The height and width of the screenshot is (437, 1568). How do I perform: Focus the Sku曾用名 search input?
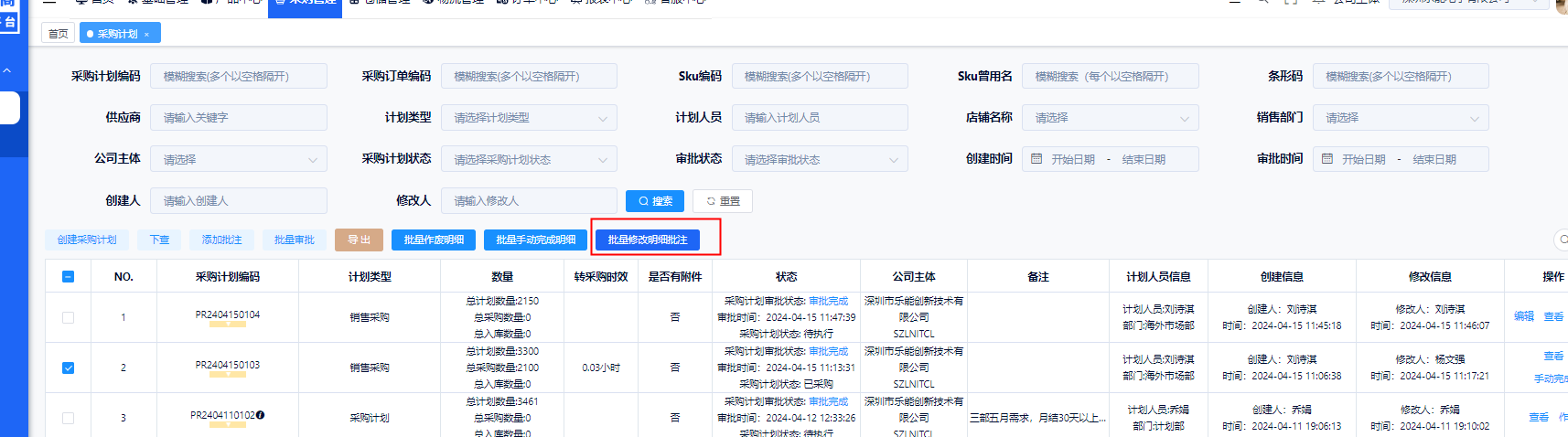[1111, 77]
